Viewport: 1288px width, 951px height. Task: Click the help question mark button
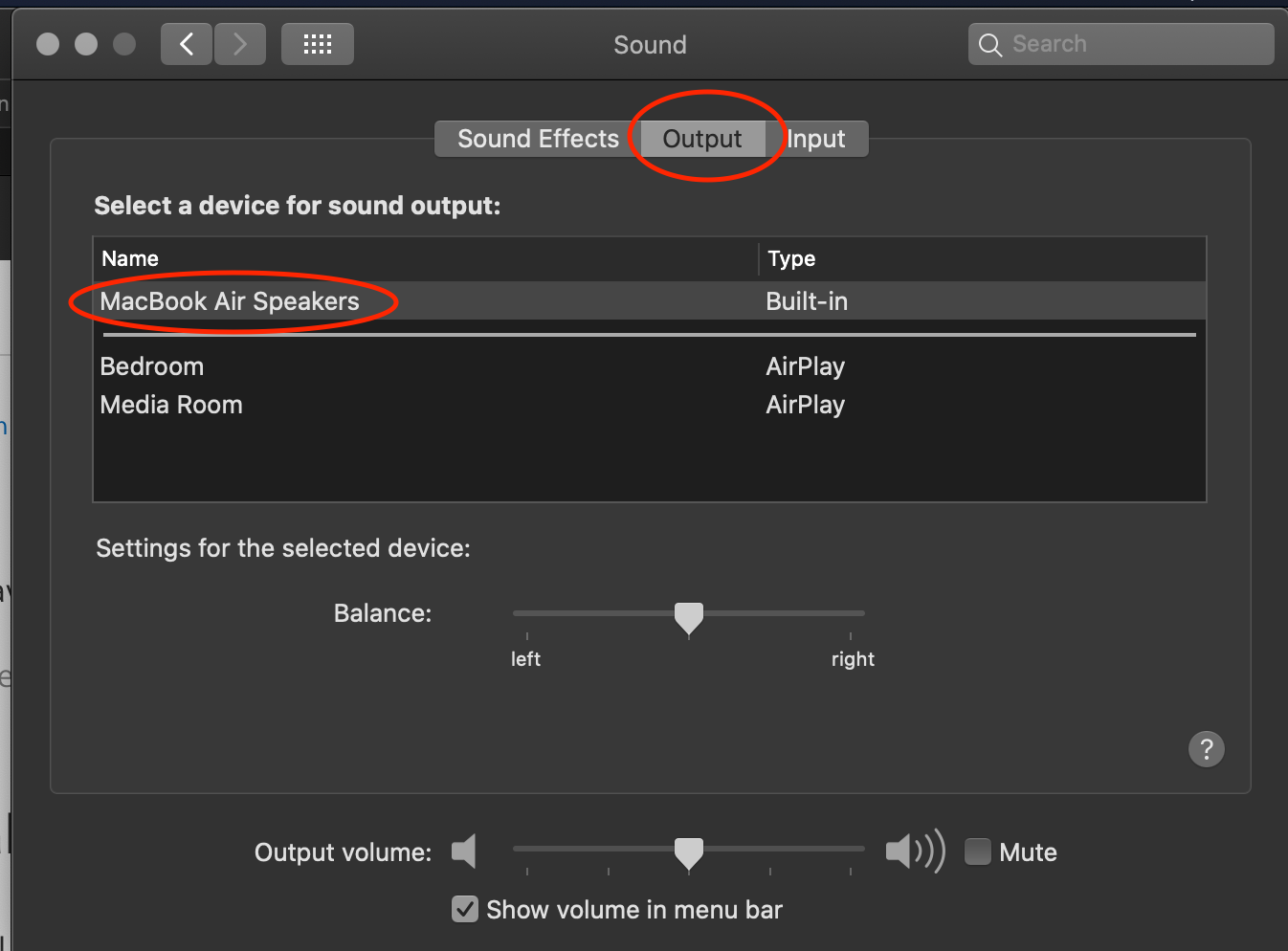click(x=1206, y=749)
